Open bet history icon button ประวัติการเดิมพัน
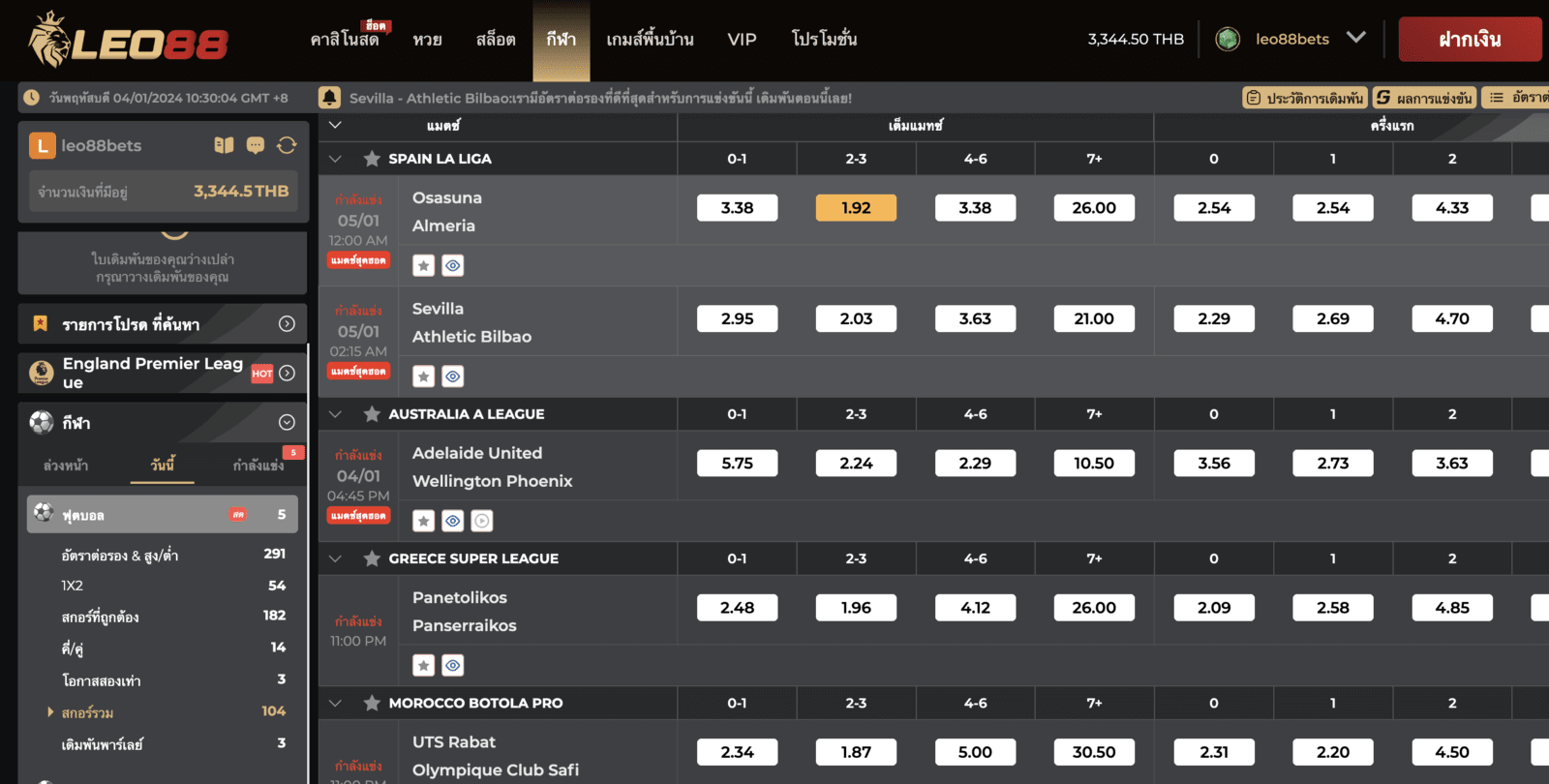 coord(1304,98)
